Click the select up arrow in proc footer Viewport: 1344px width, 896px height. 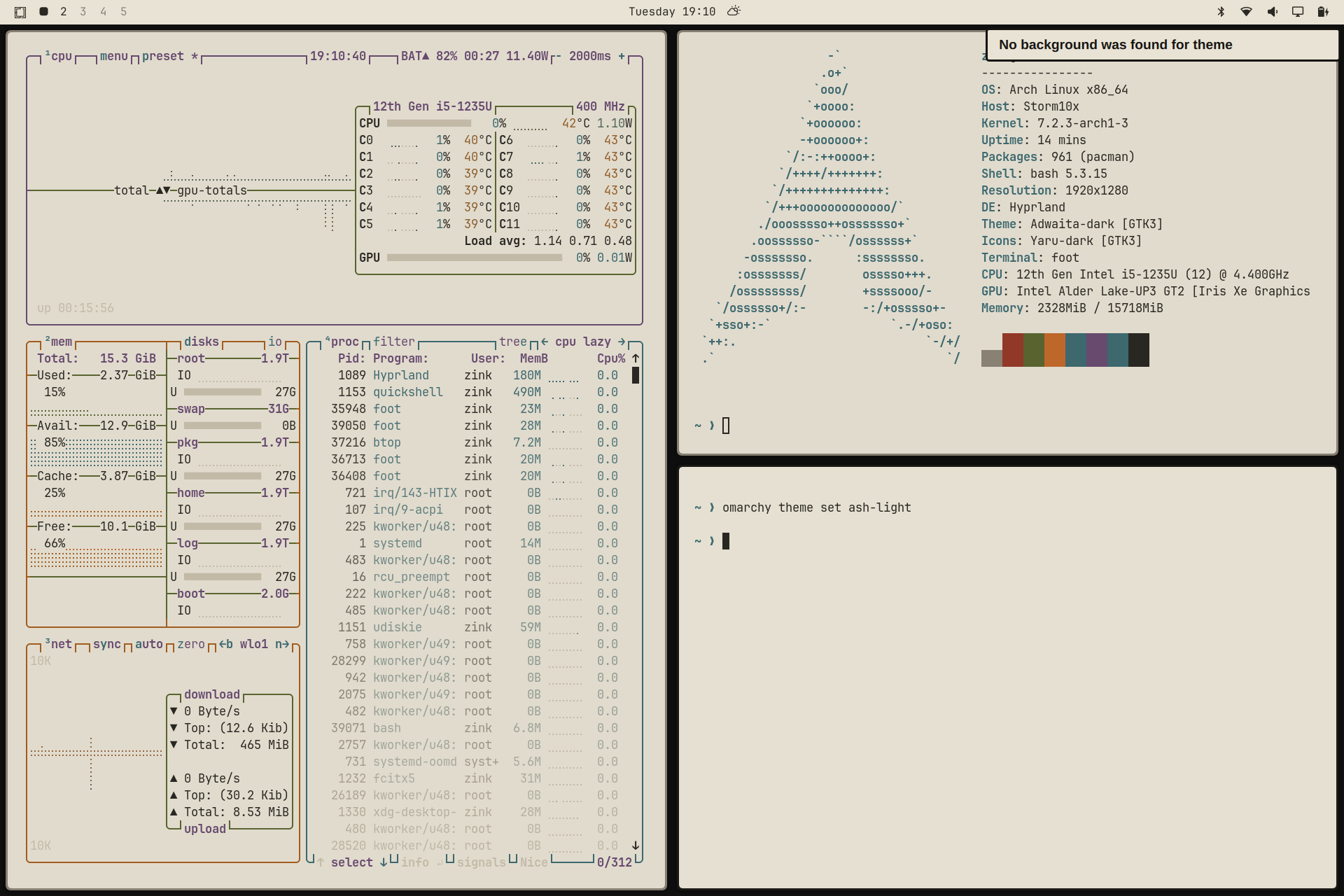(x=321, y=862)
